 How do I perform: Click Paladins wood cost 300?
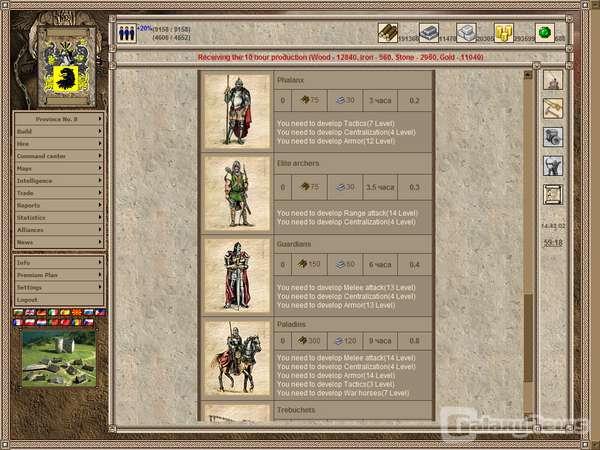point(309,340)
